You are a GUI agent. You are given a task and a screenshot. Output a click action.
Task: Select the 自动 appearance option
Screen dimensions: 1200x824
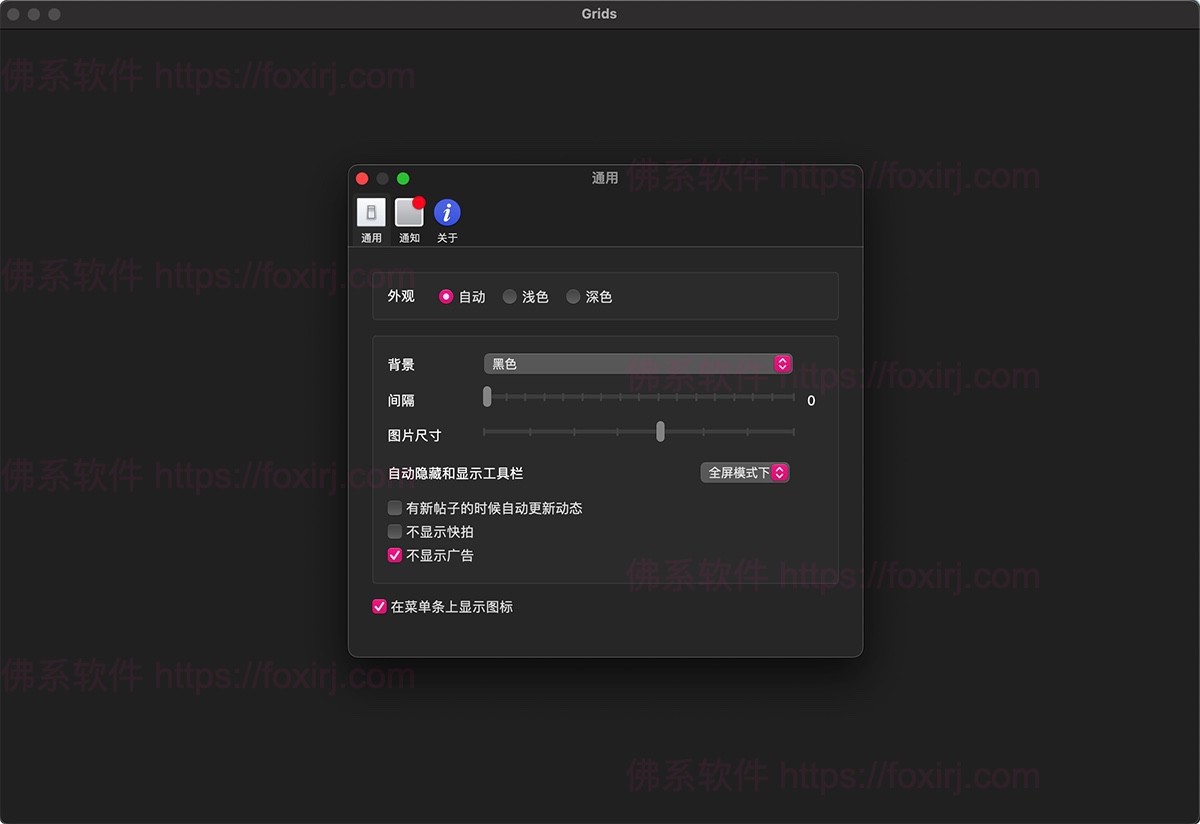coord(446,296)
